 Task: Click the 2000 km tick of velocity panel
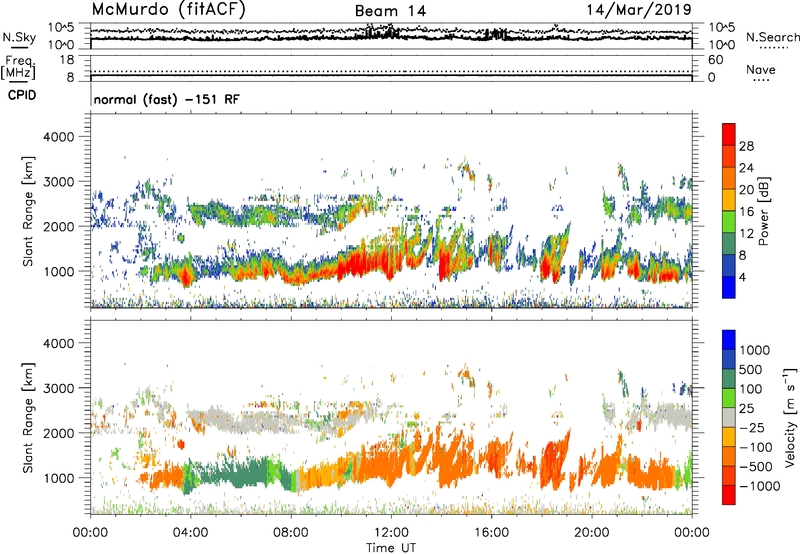click(59, 433)
